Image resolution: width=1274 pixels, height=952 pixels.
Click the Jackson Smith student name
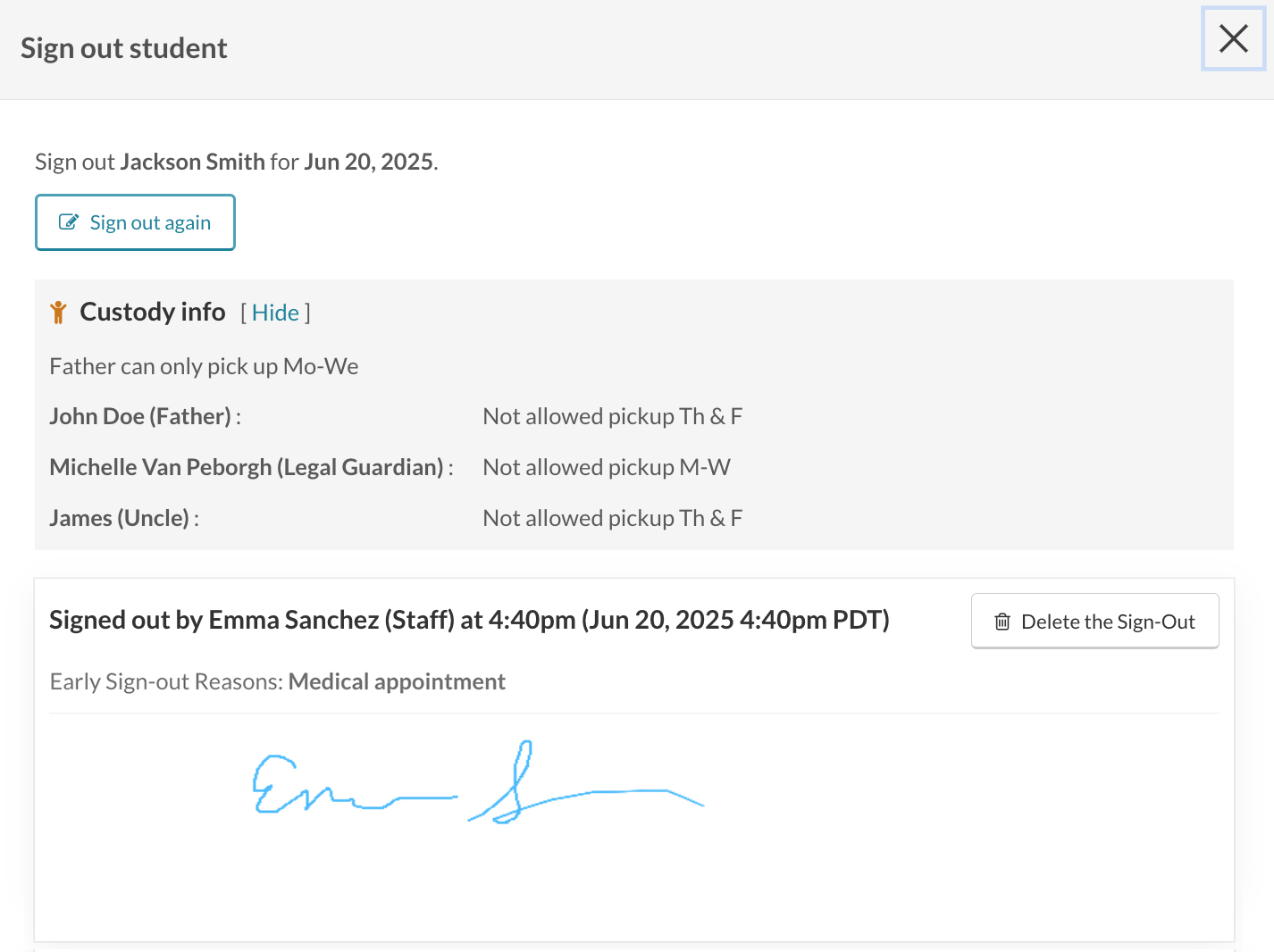pyautogui.click(x=193, y=162)
